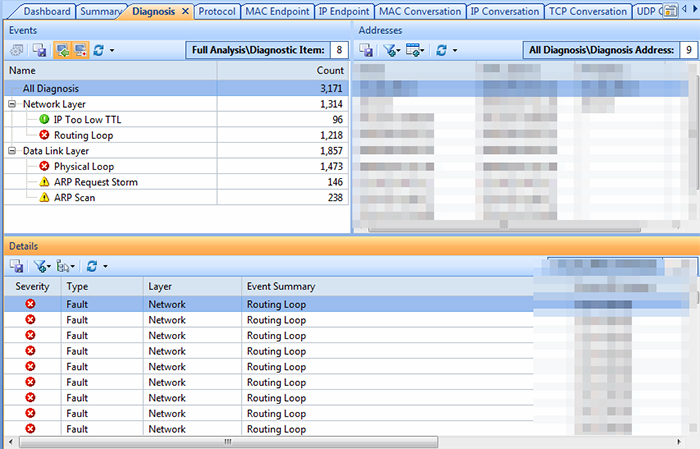Select the Physical Loop diagnosis item

point(84,167)
